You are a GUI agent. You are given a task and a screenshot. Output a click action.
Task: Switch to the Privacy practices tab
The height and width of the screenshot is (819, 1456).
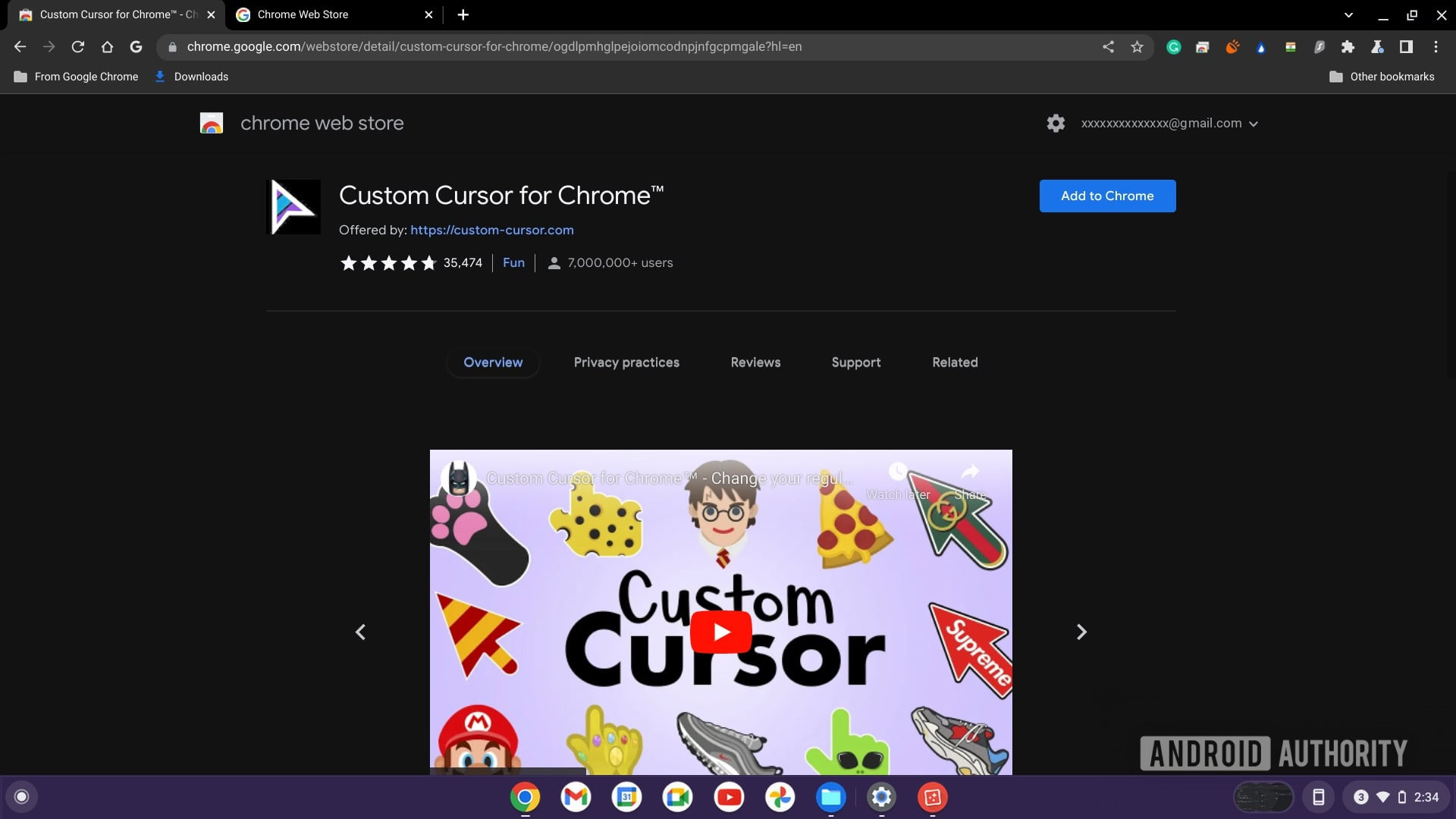pyautogui.click(x=626, y=362)
